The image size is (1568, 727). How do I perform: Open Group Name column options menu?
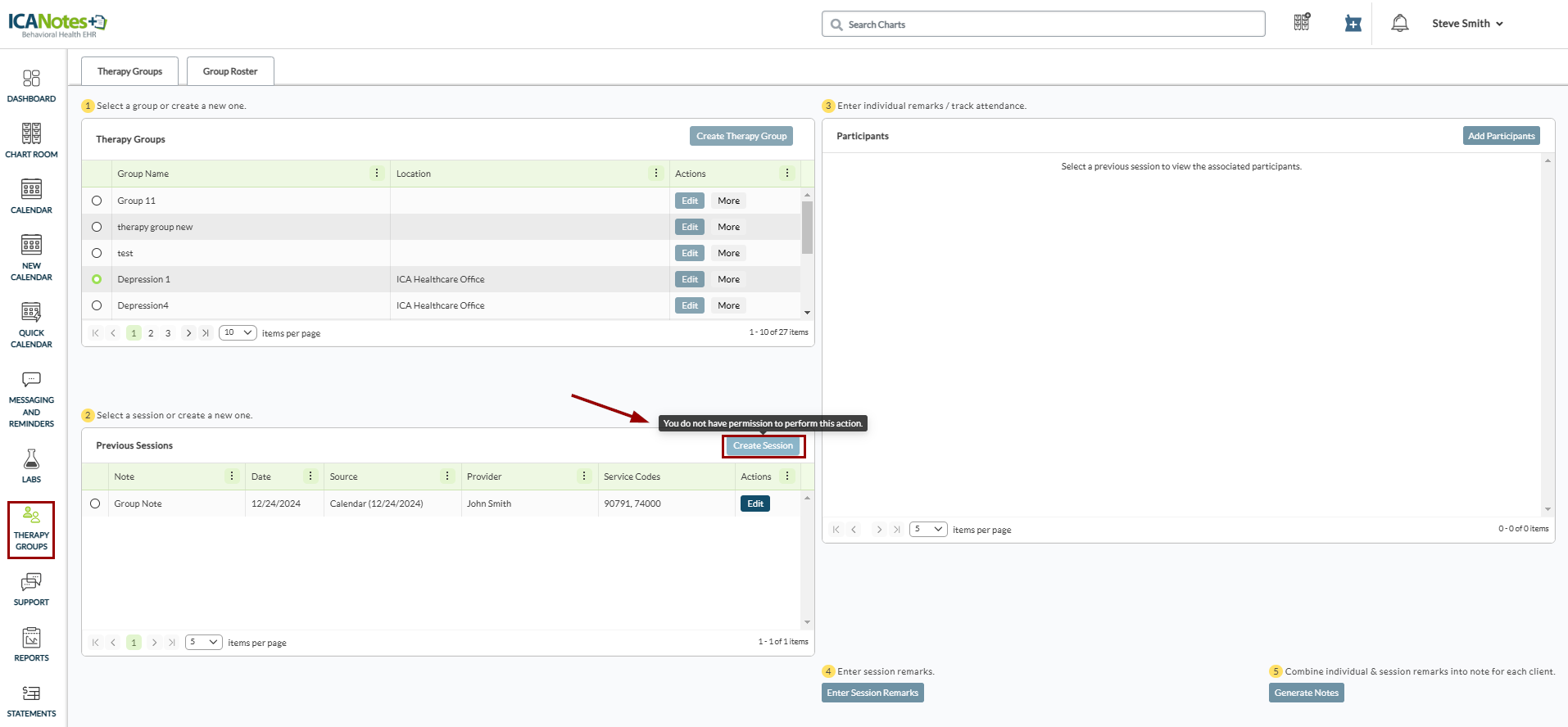tap(377, 174)
